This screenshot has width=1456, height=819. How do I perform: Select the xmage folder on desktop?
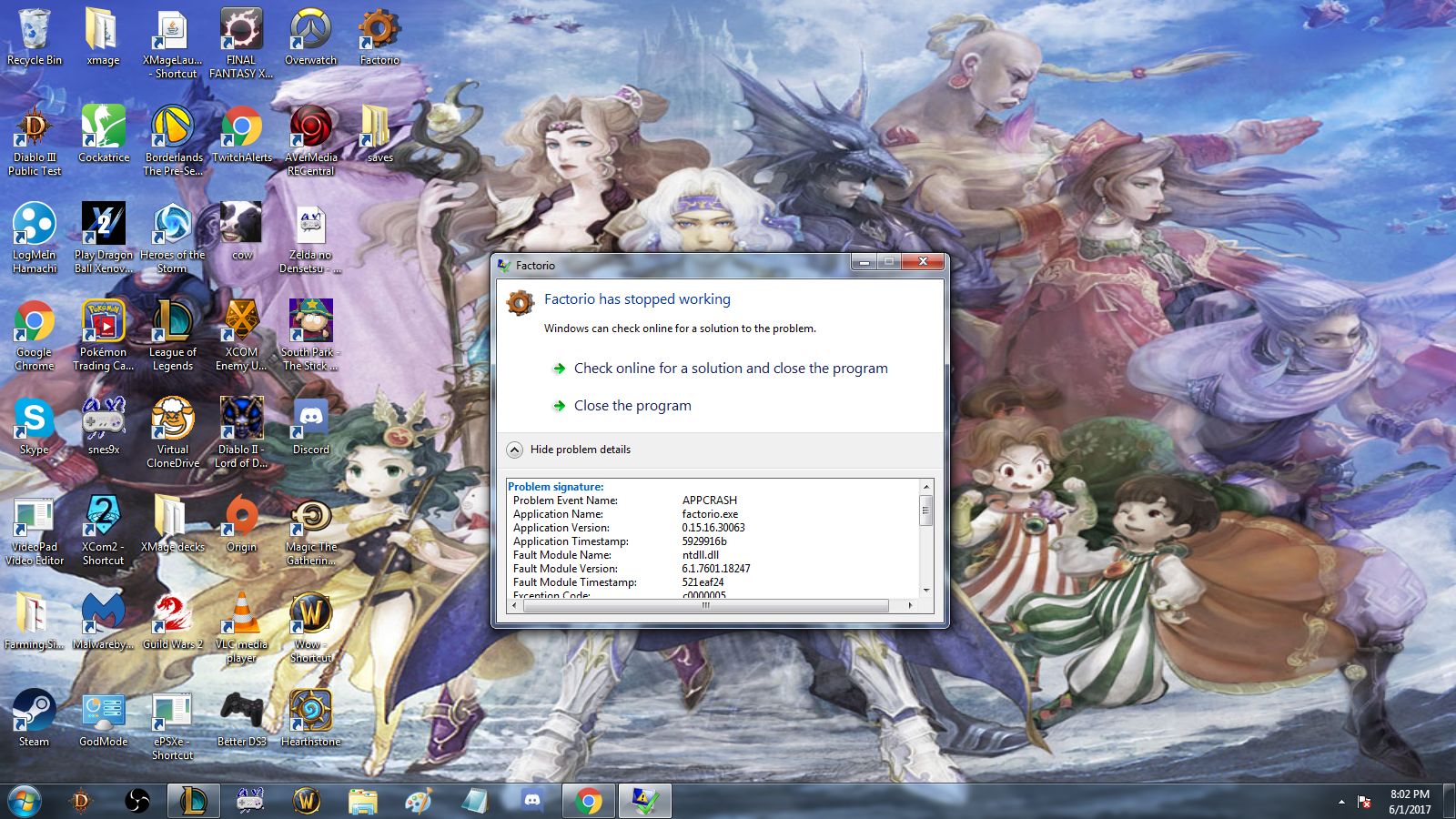tap(103, 36)
